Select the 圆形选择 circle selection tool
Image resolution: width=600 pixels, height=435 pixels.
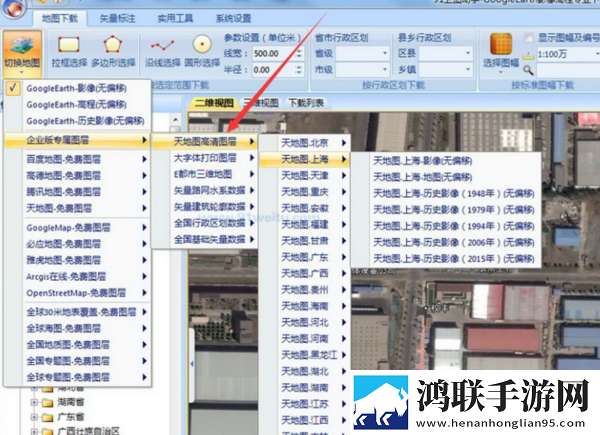pos(202,52)
